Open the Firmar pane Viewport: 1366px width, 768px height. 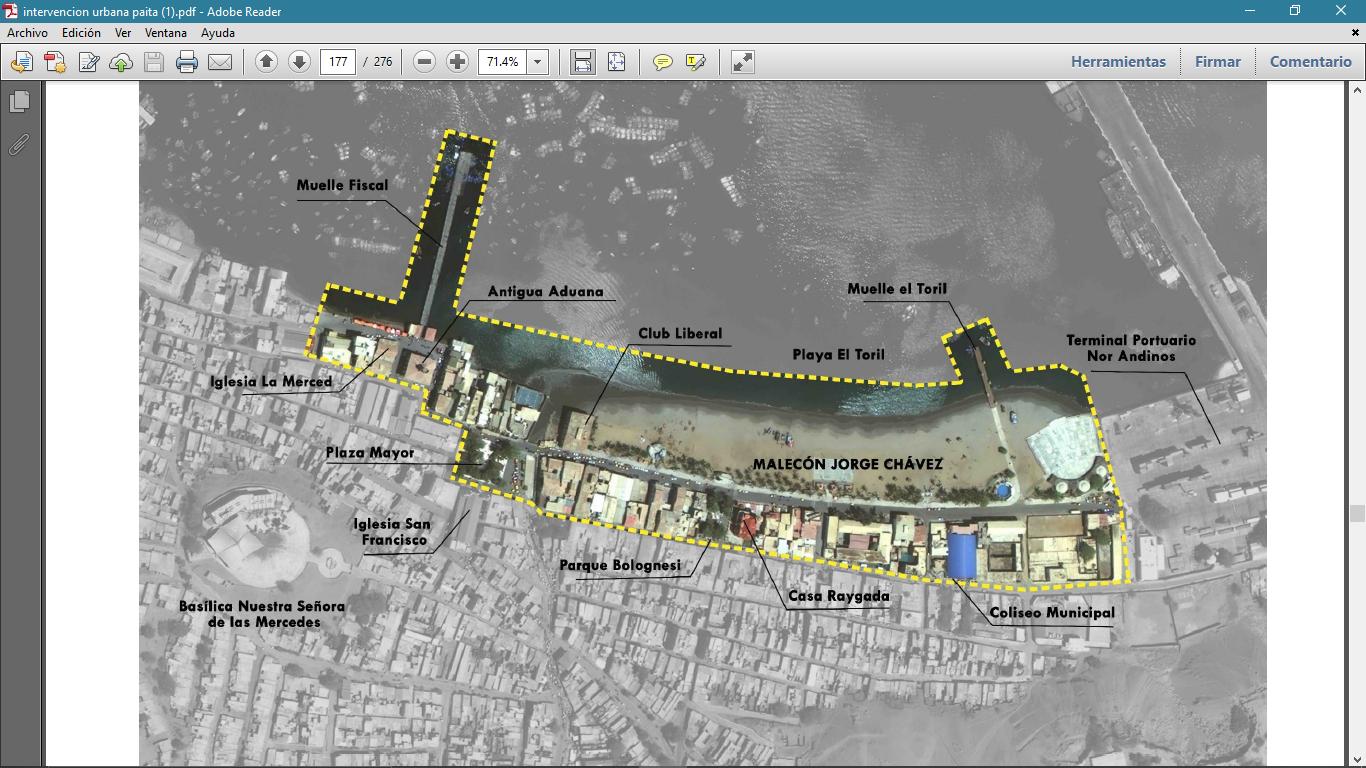[x=1217, y=62]
